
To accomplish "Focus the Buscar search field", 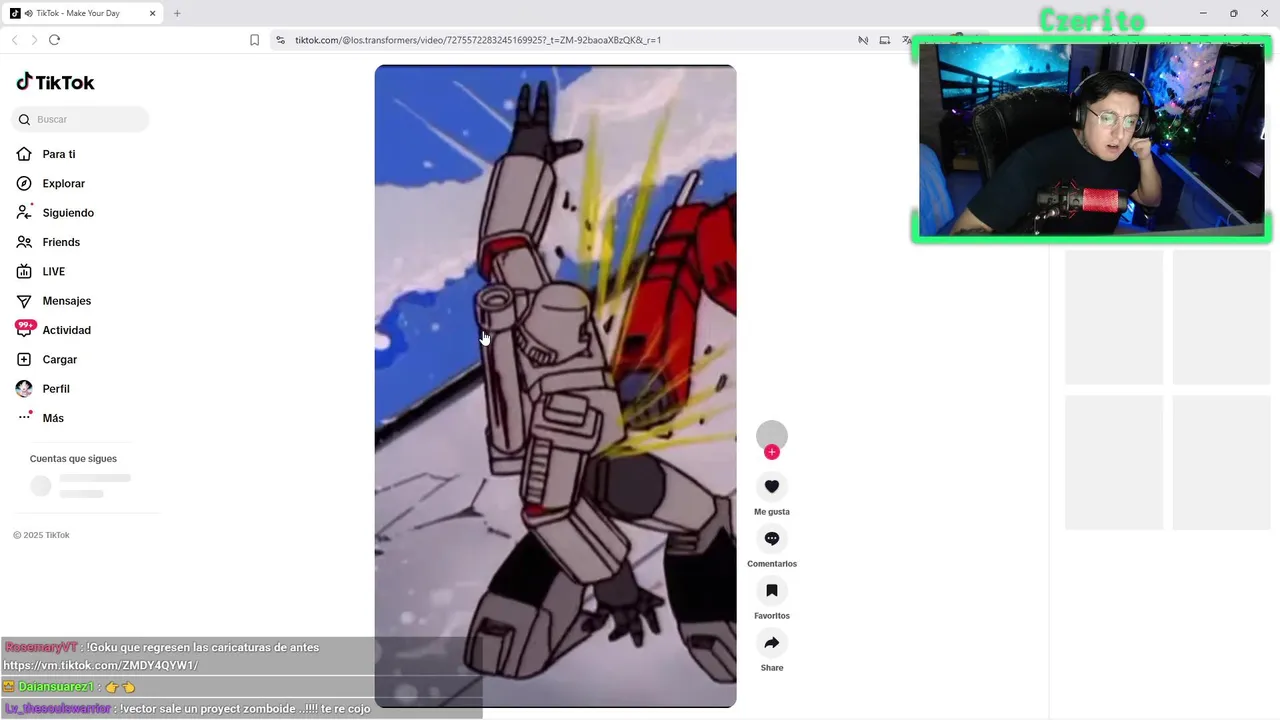I will point(80,119).
